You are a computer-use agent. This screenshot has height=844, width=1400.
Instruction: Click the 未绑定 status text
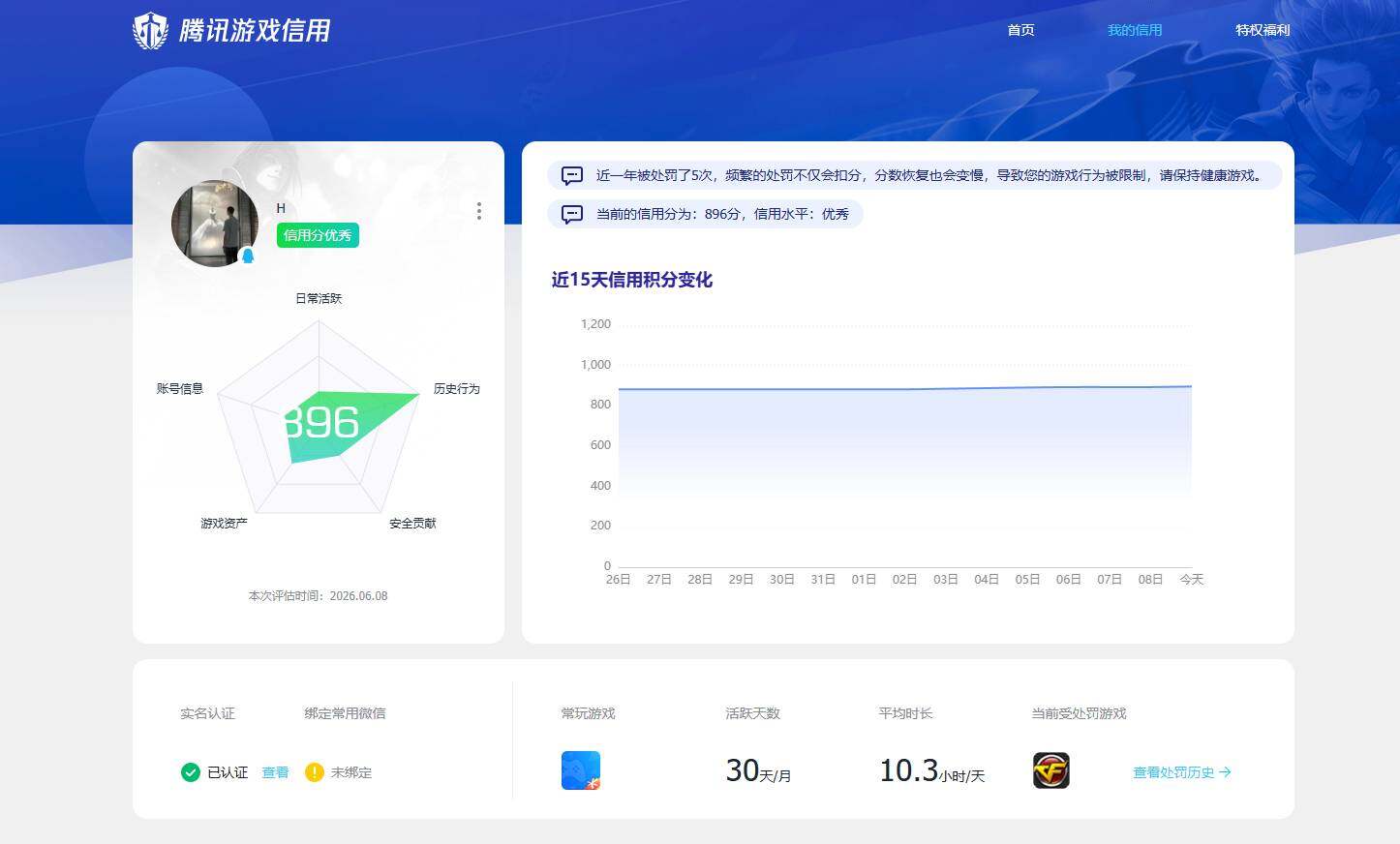pos(351,772)
